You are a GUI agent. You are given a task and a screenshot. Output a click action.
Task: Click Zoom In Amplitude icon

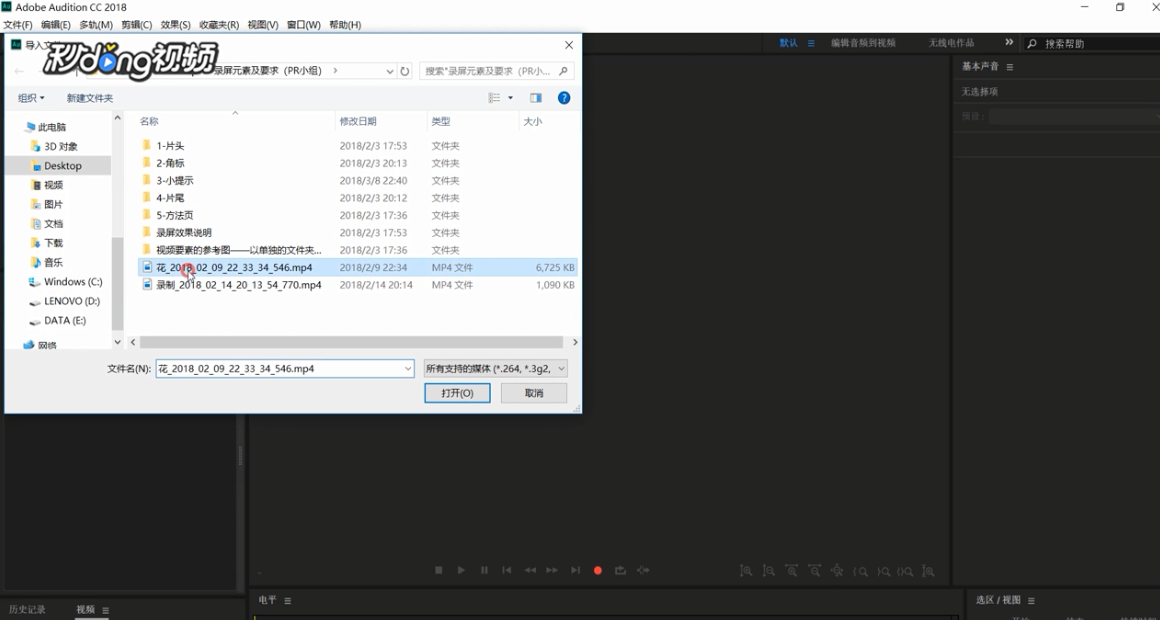click(x=746, y=571)
